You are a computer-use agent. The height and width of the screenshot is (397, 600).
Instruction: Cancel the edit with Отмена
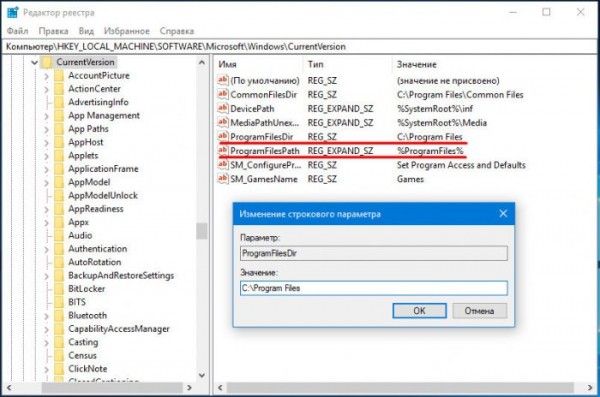pyautogui.click(x=479, y=310)
